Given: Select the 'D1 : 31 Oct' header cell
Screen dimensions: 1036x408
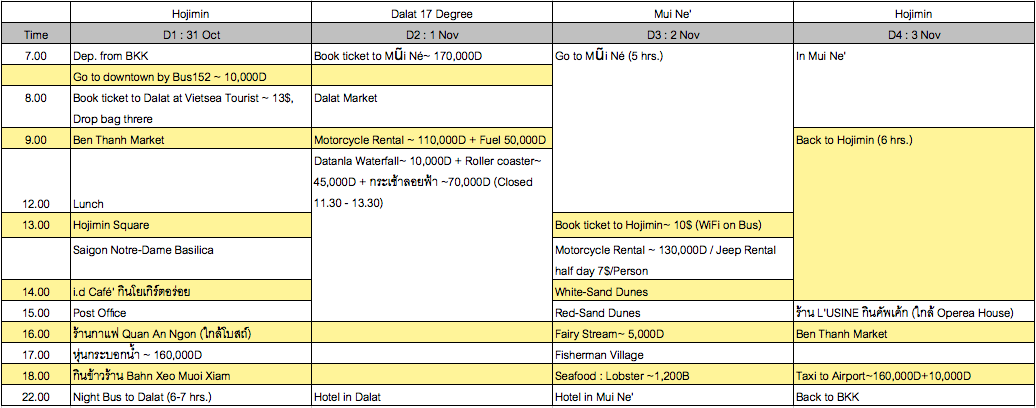Looking at the screenshot, I should tap(190, 35).
